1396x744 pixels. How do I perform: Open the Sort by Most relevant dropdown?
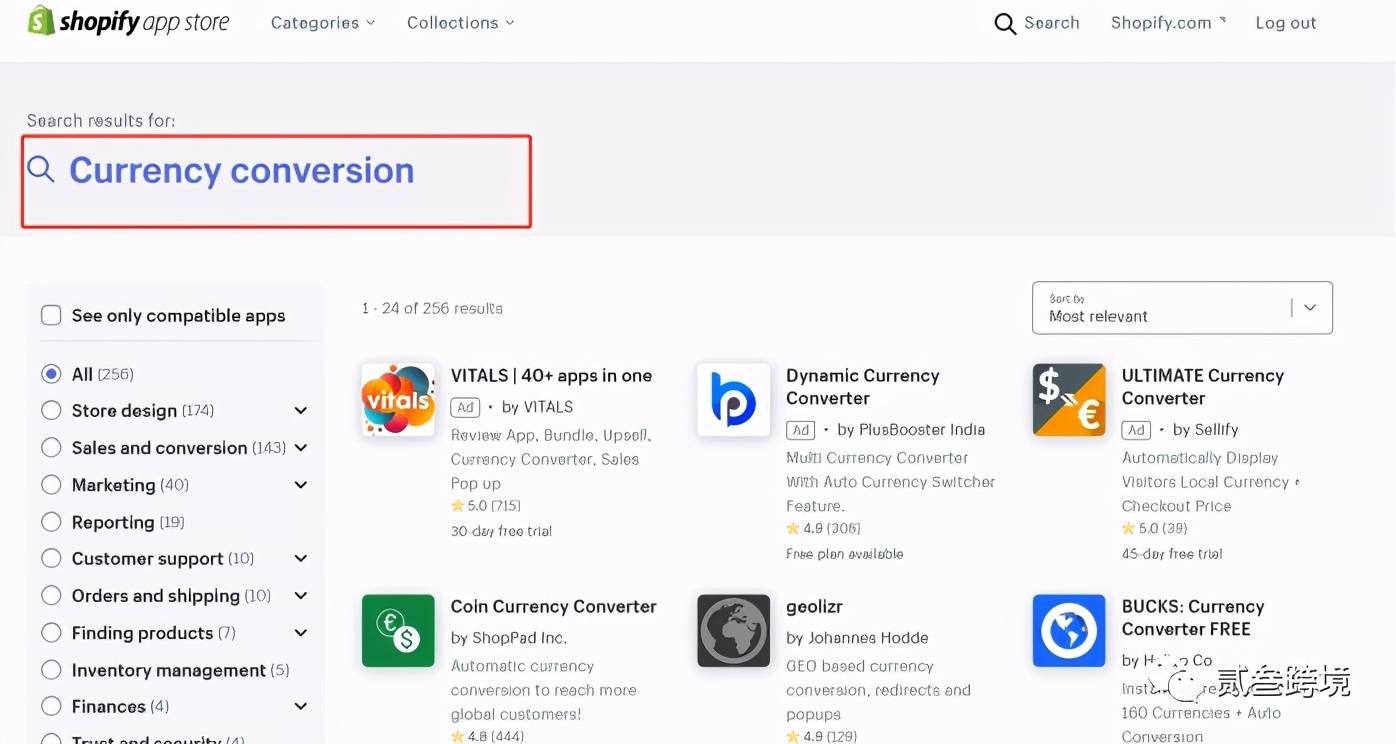click(x=1182, y=308)
